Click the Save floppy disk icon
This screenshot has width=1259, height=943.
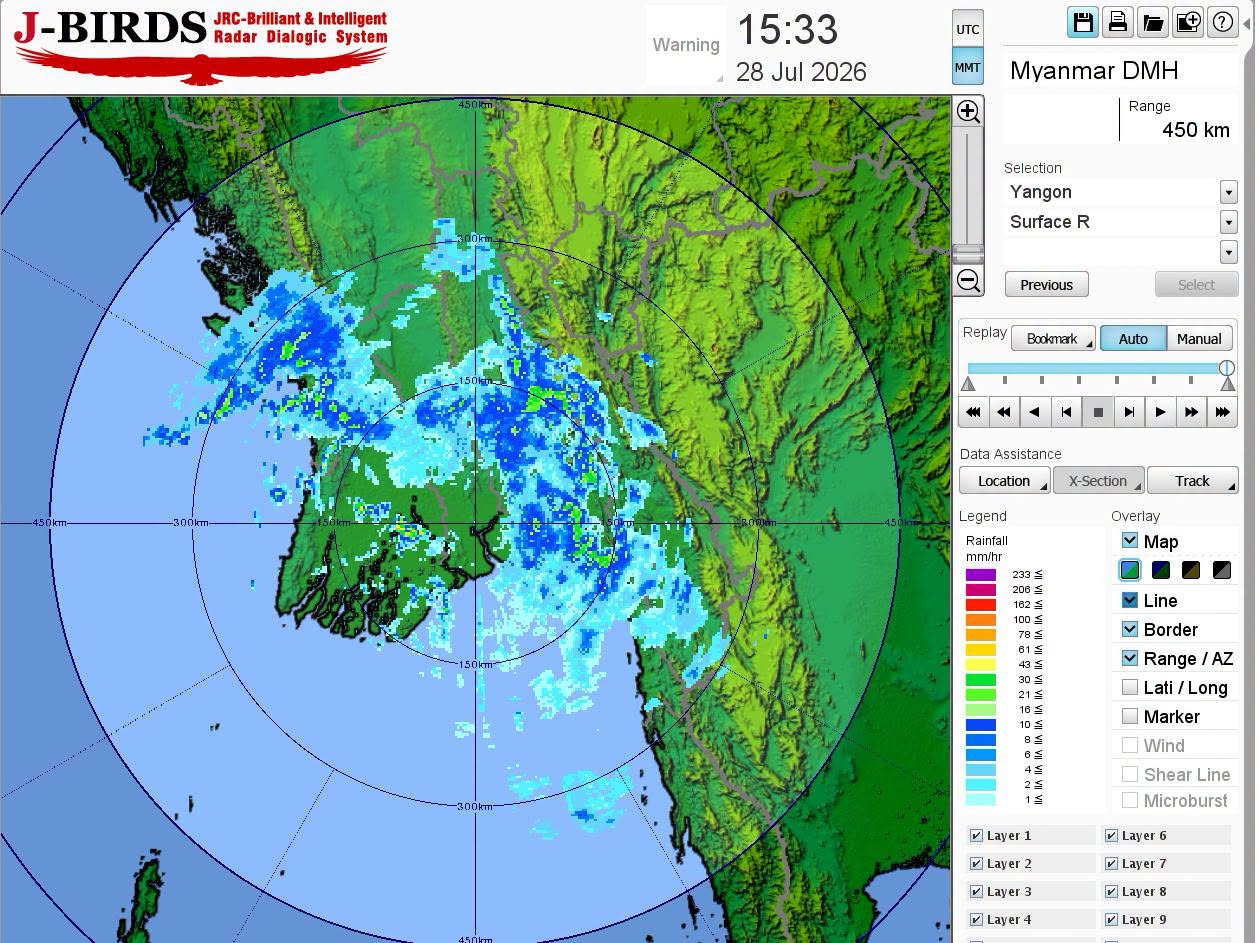point(1082,22)
